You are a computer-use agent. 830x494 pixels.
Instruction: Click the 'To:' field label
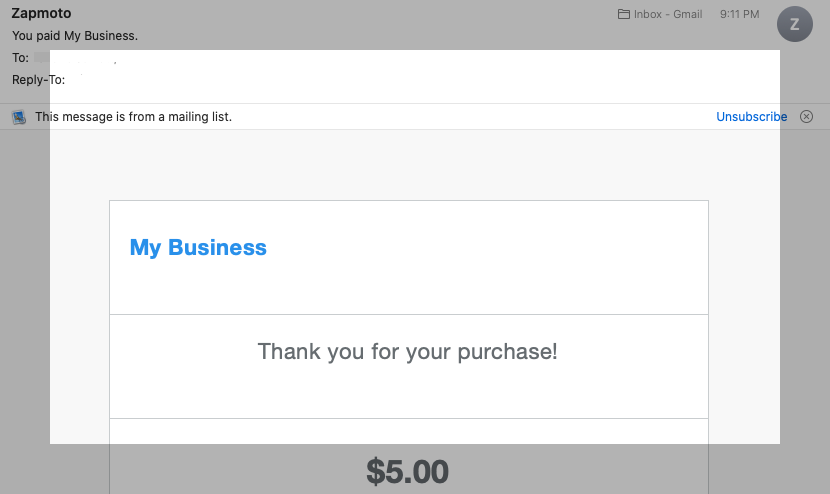[x=20, y=58]
